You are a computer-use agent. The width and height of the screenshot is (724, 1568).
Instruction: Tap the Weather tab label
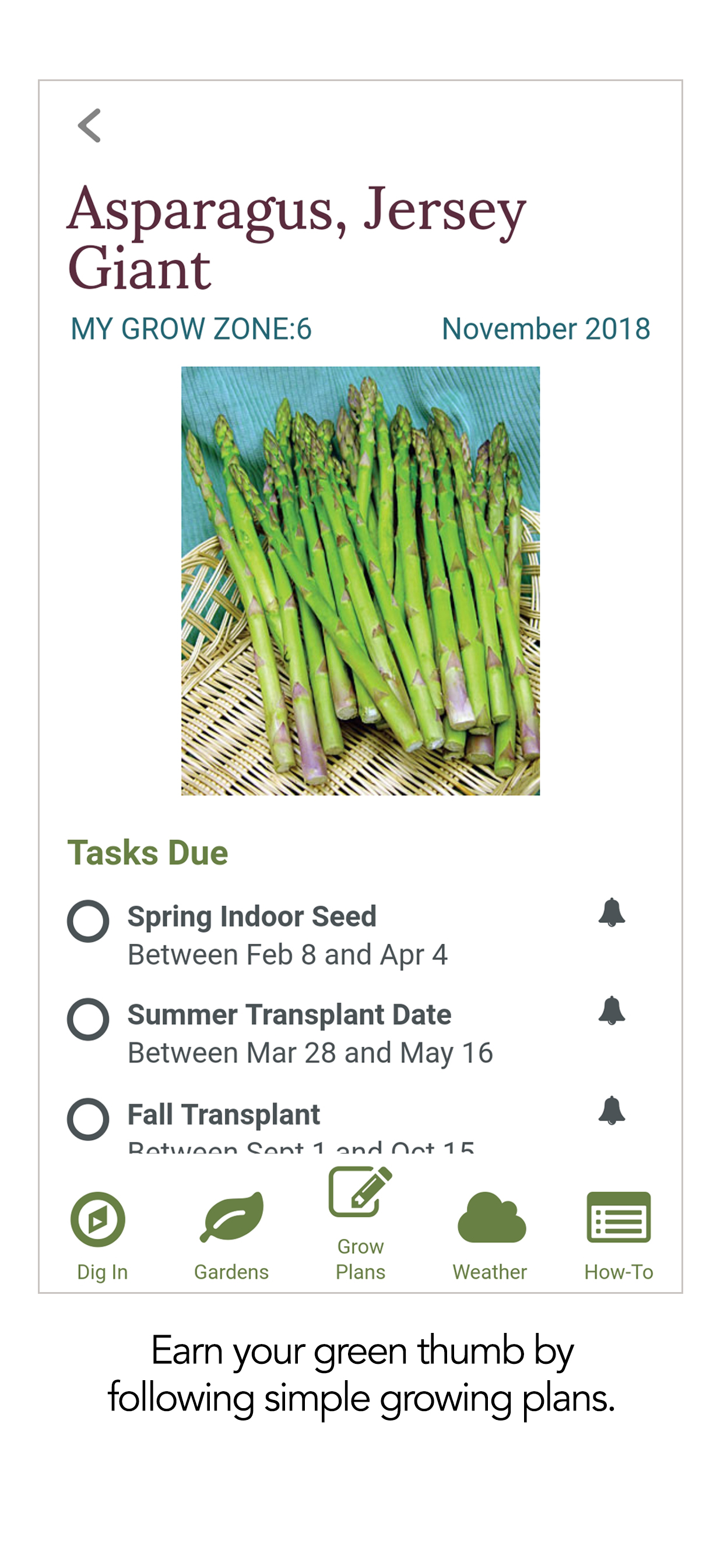pyautogui.click(x=490, y=1272)
